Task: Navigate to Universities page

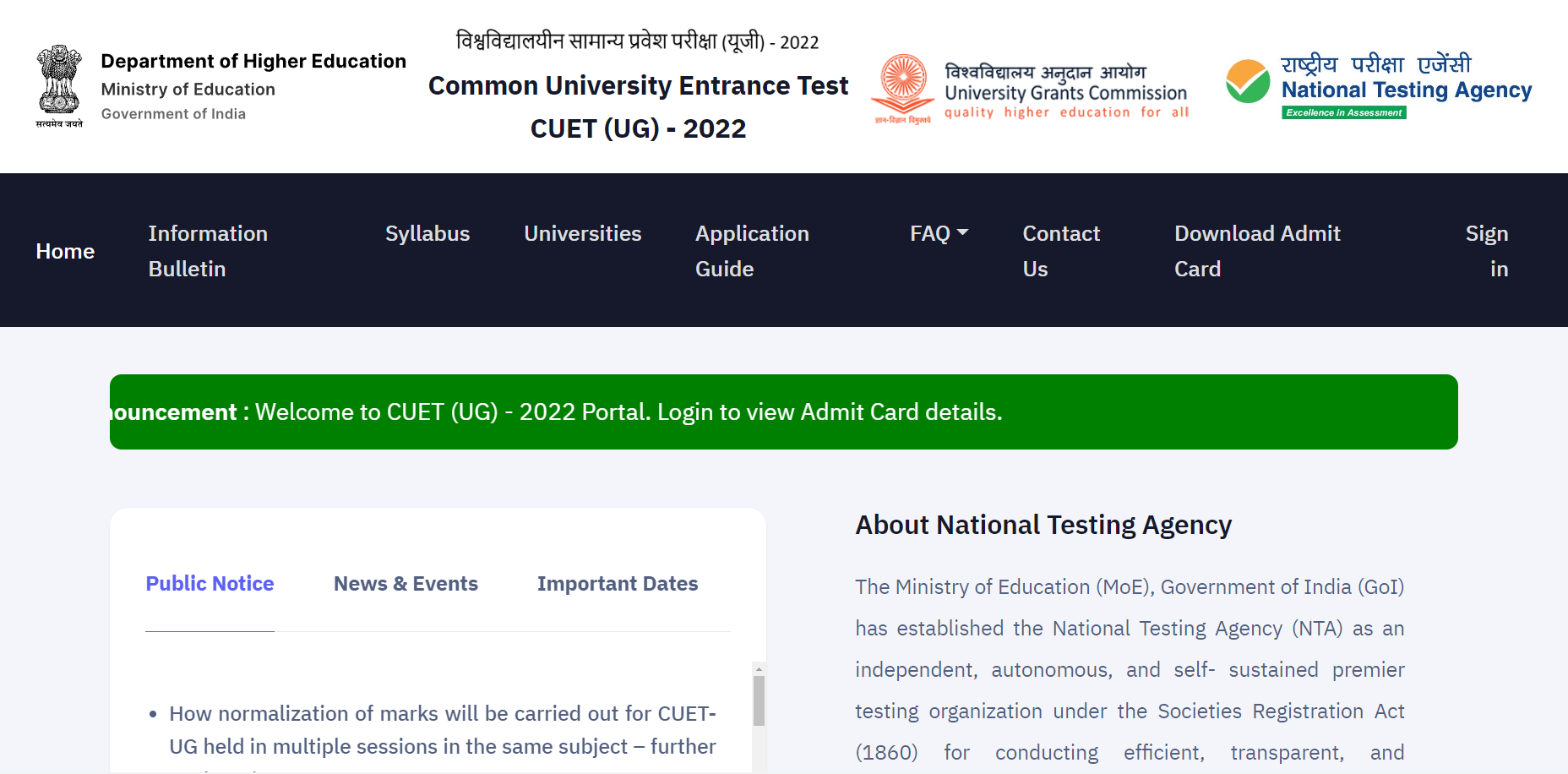Action: click(582, 233)
